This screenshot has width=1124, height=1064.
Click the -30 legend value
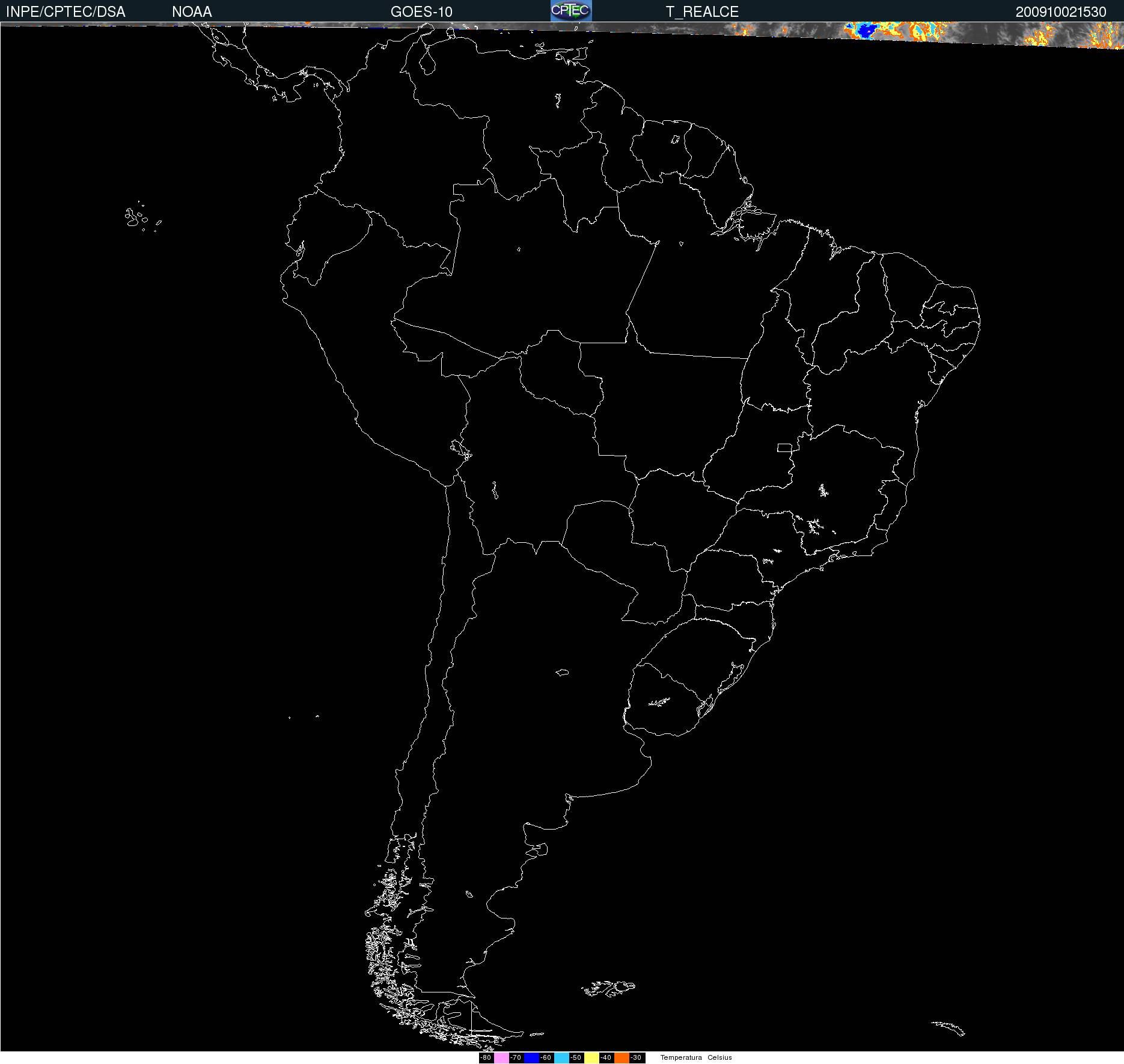pos(636,1057)
